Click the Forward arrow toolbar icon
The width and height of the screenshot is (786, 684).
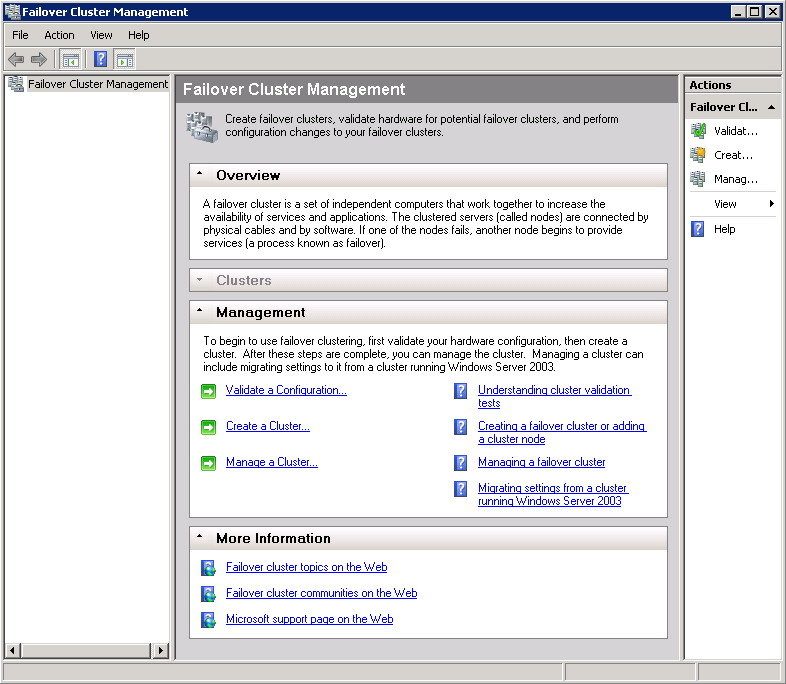(x=39, y=60)
